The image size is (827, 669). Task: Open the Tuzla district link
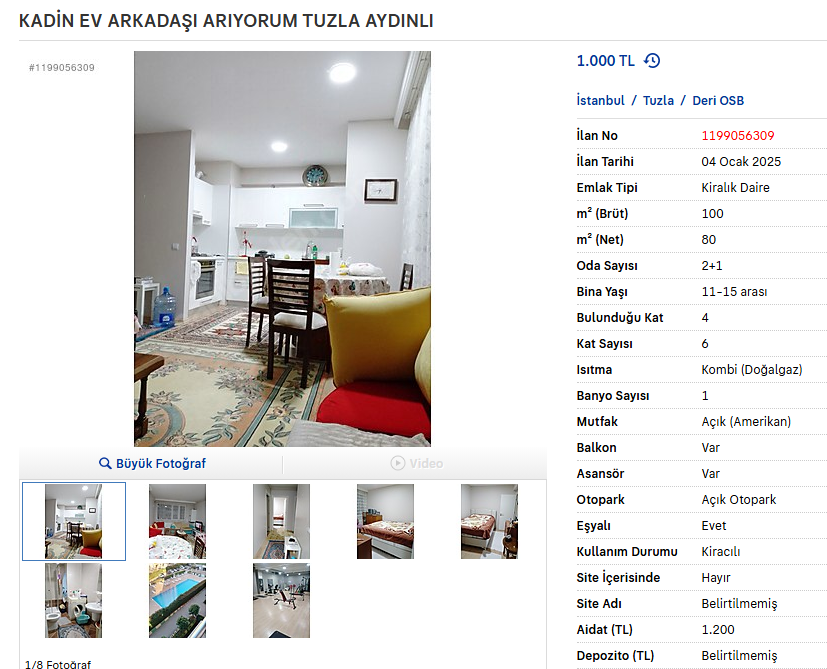point(658,100)
